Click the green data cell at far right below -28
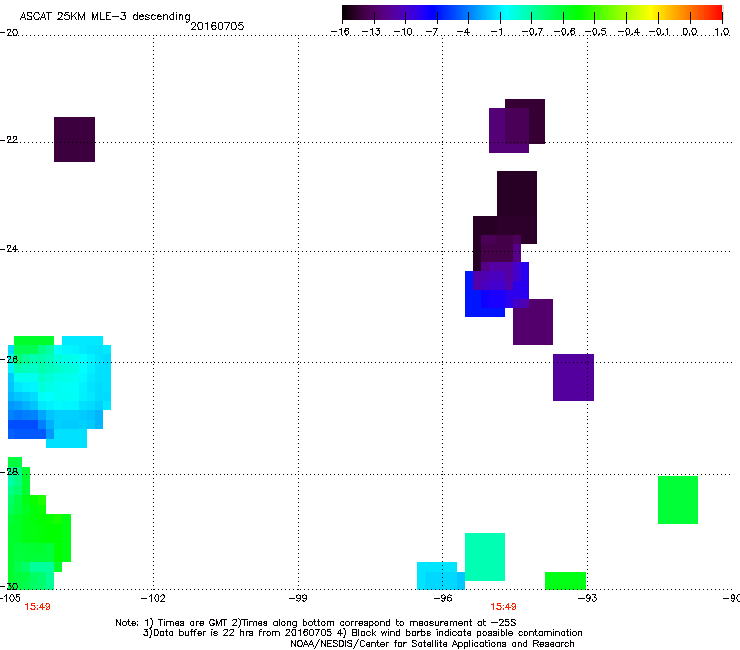Screen dimensions: 740x650 pyautogui.click(x=678, y=500)
